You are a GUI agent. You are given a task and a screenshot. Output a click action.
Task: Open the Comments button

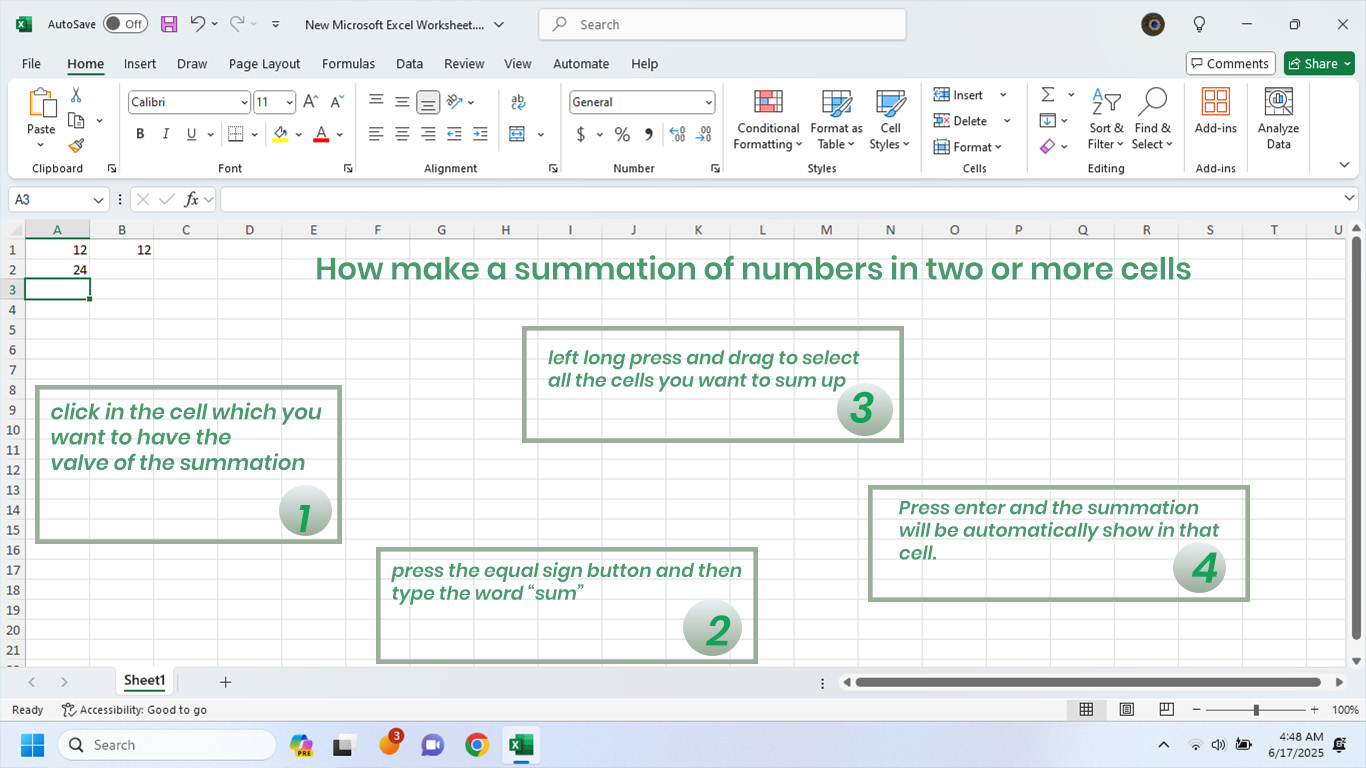(1230, 64)
